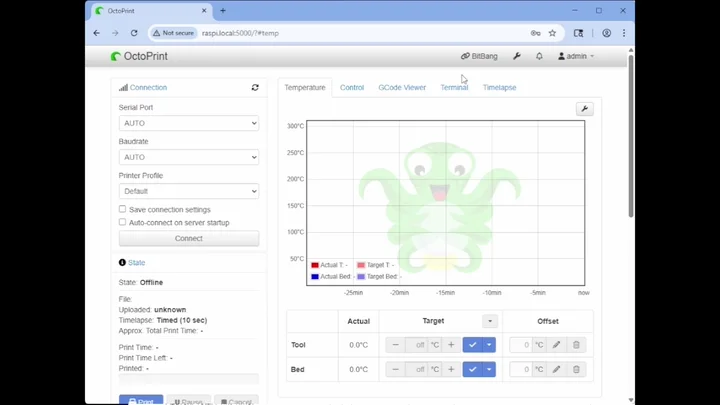
Task: Enable Save connection settings checkbox
Action: click(122, 209)
